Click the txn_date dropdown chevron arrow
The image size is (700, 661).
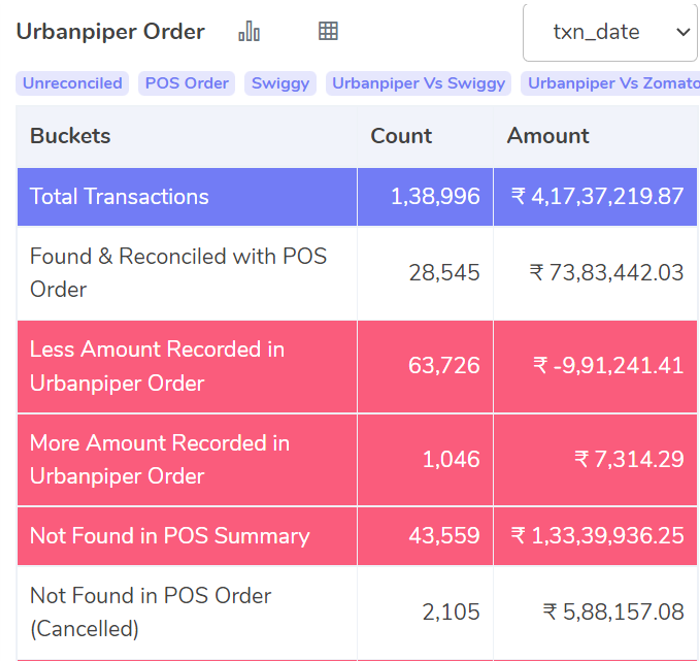pos(683,32)
